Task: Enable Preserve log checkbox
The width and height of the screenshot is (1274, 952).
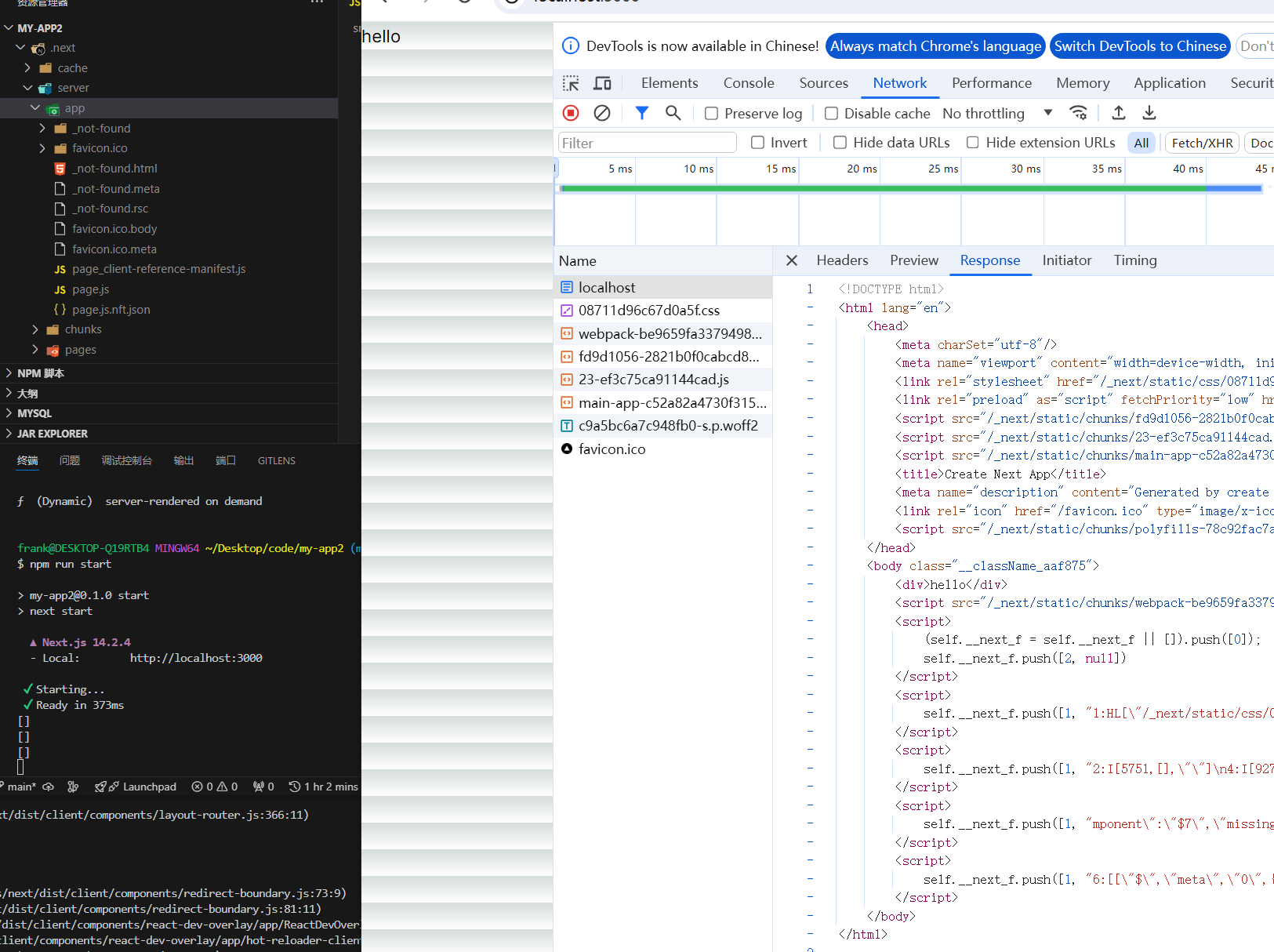Action: click(x=711, y=114)
